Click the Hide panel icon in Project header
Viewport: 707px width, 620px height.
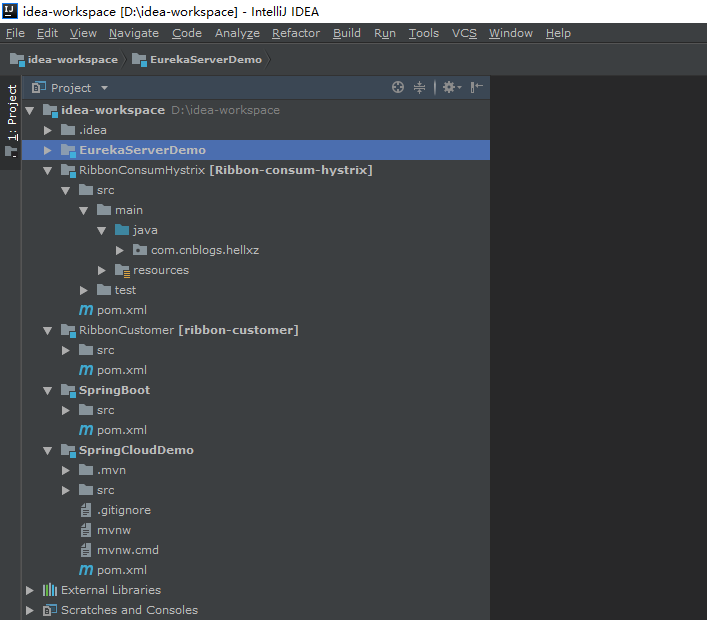click(477, 87)
